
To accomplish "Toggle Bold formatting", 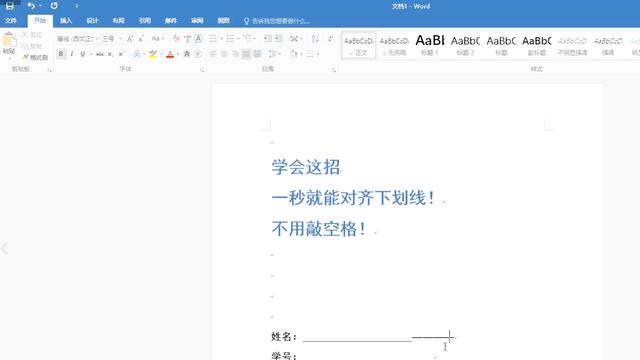I will [x=61, y=54].
